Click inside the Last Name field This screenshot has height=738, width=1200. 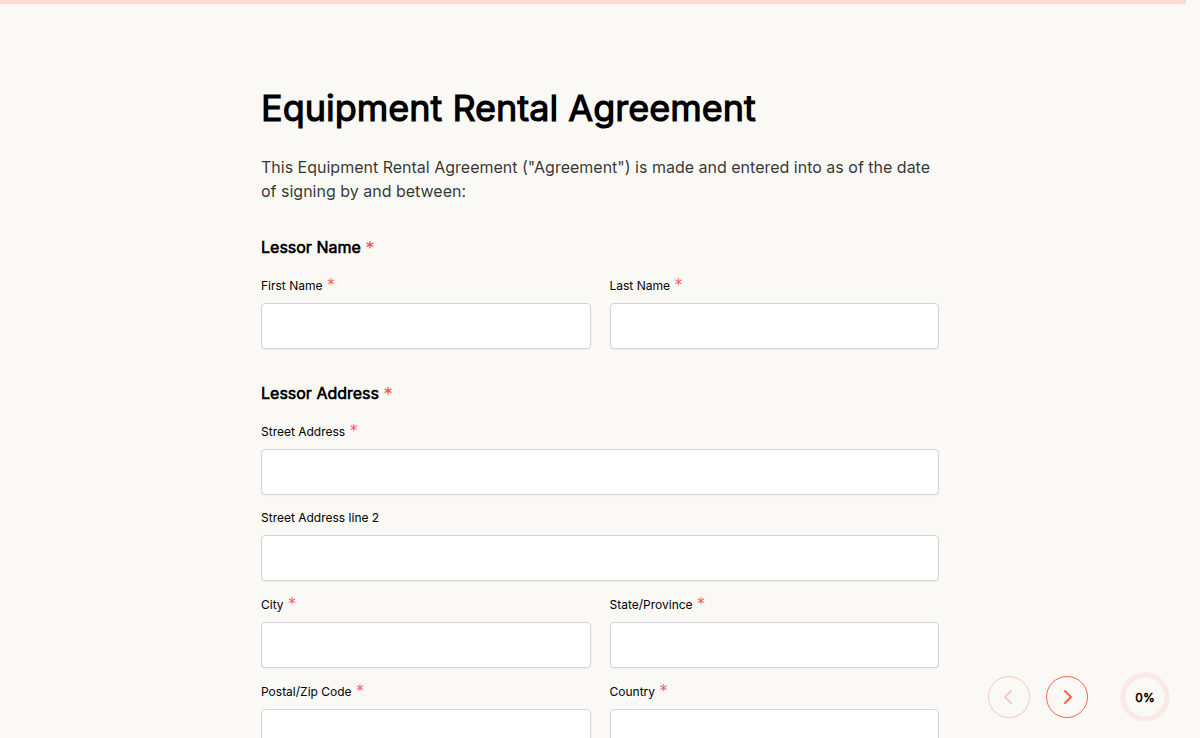(773, 326)
